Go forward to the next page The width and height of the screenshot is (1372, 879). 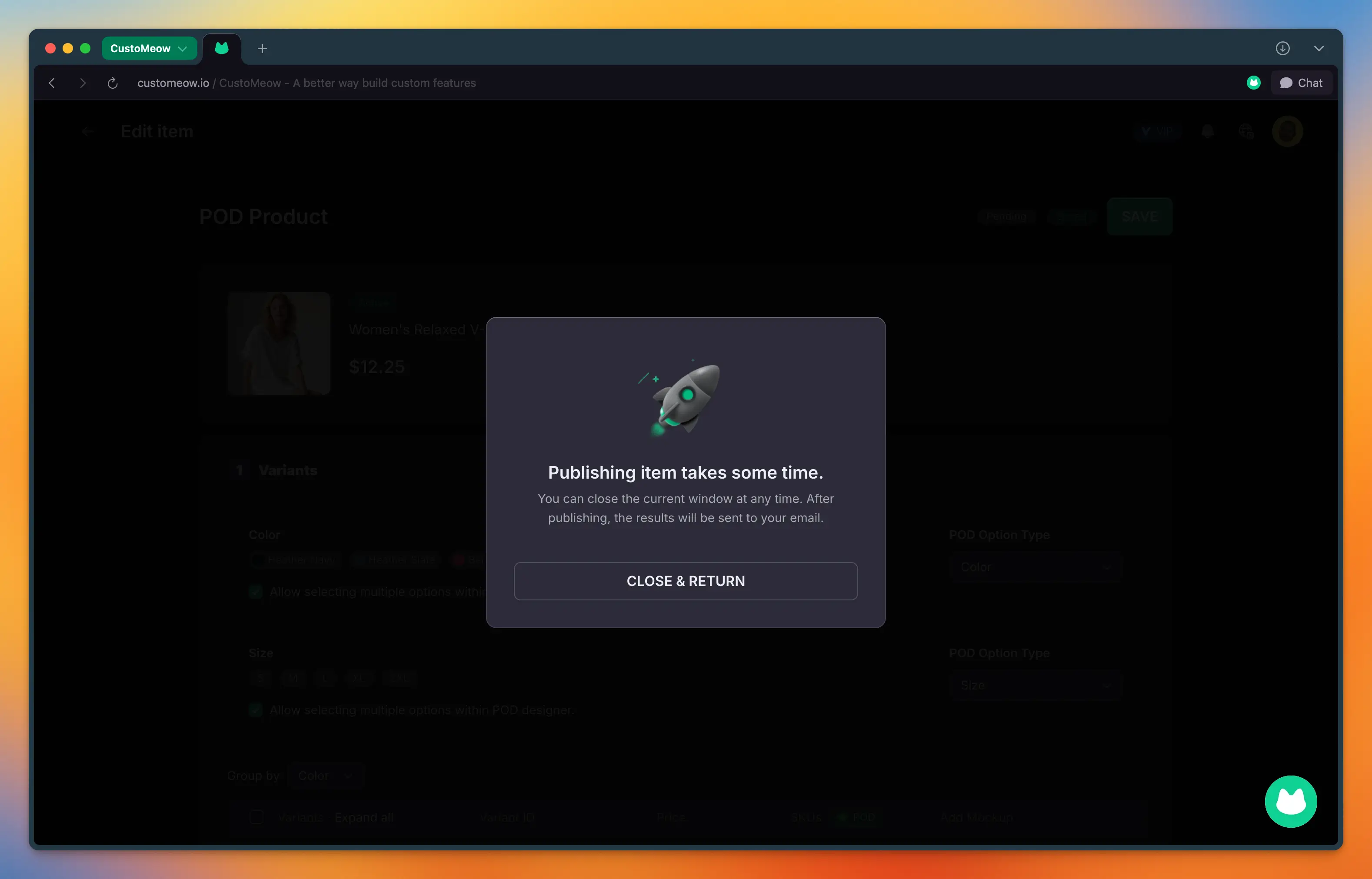coord(83,83)
